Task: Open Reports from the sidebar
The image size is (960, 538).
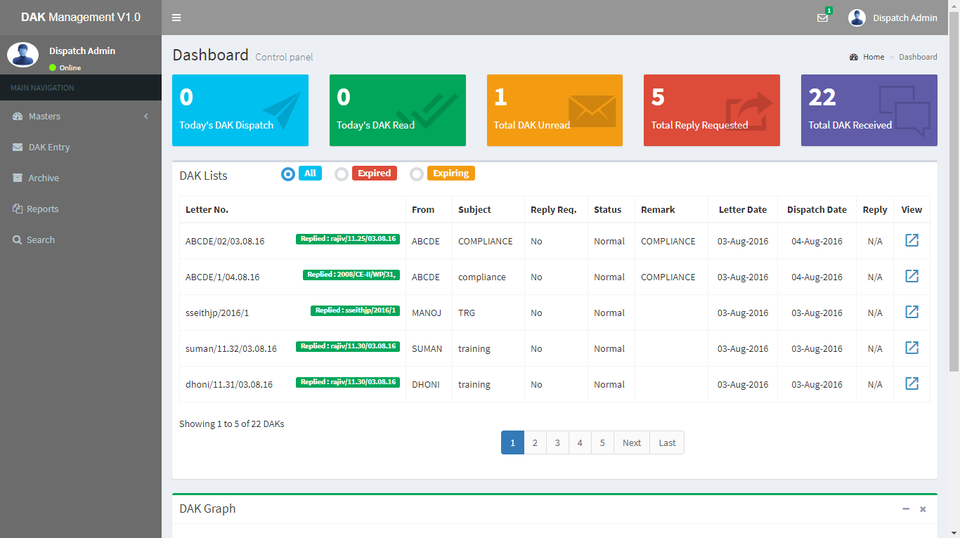Action: (x=43, y=209)
